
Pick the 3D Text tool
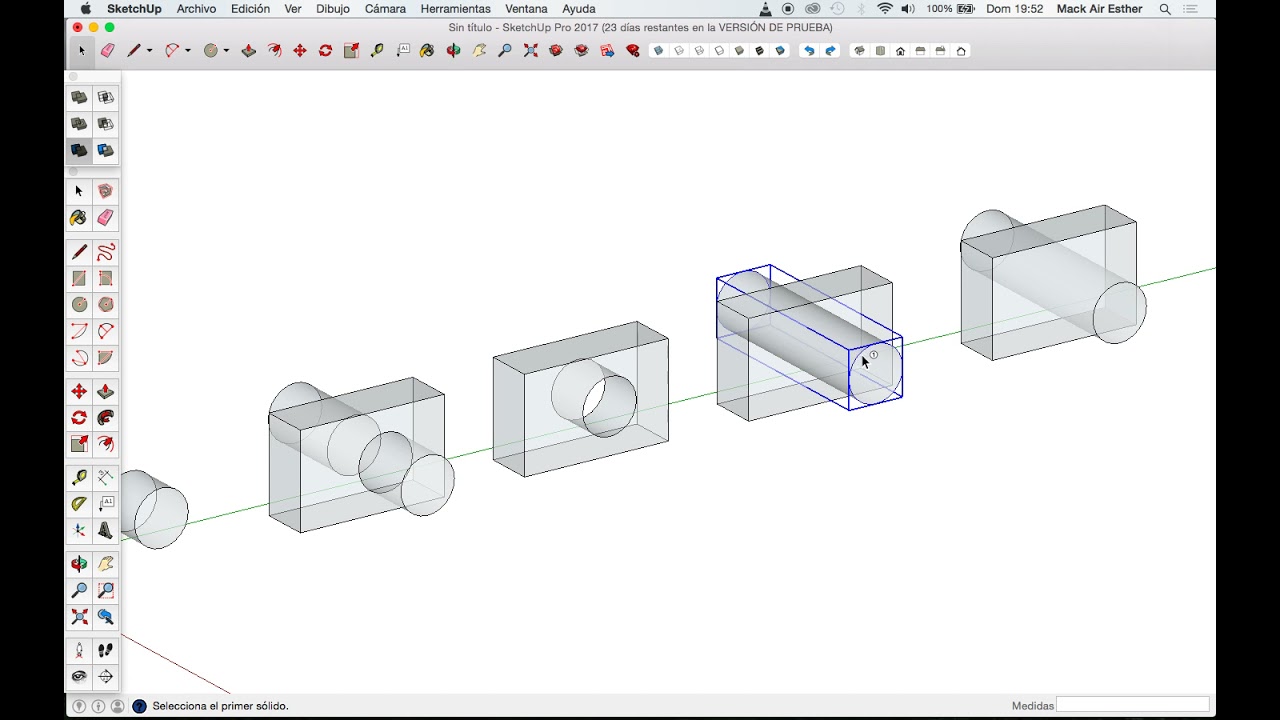pos(105,531)
